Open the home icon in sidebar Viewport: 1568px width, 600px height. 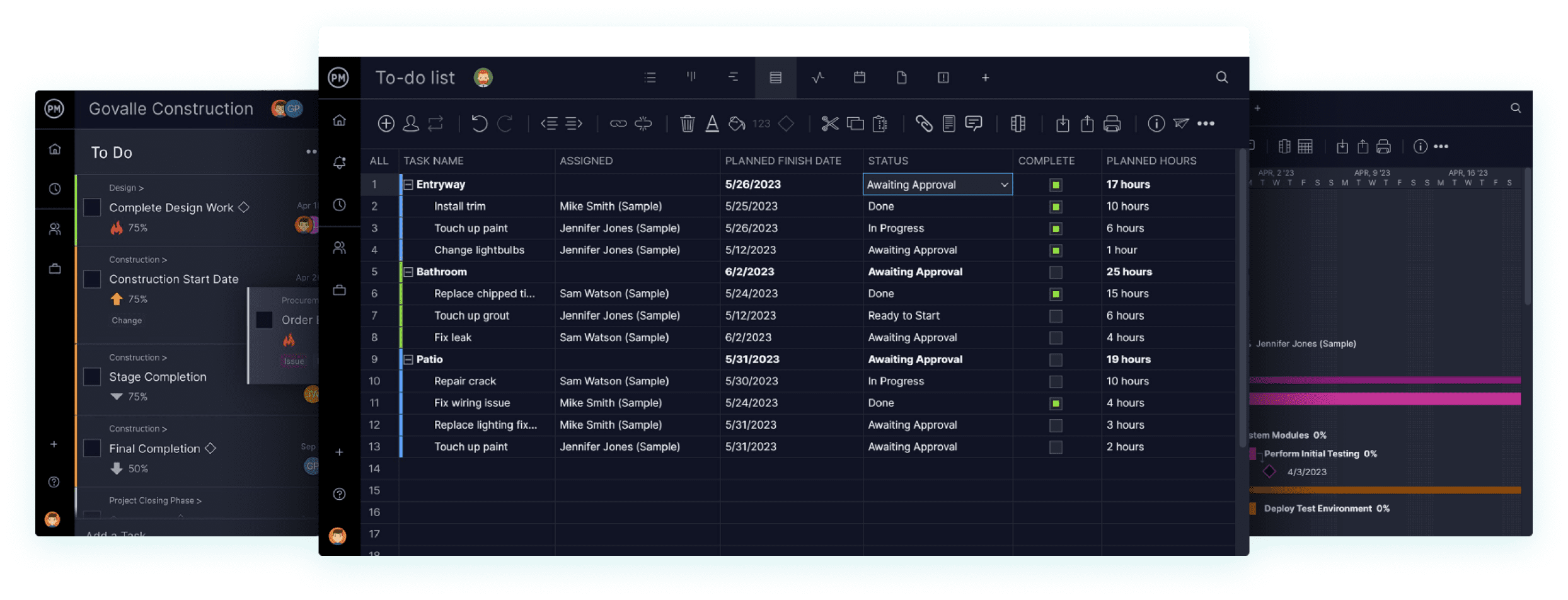pos(339,120)
